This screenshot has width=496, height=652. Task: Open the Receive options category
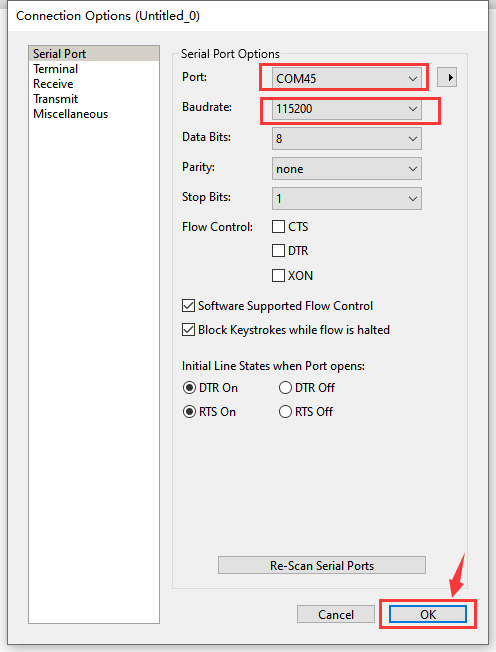coord(53,84)
